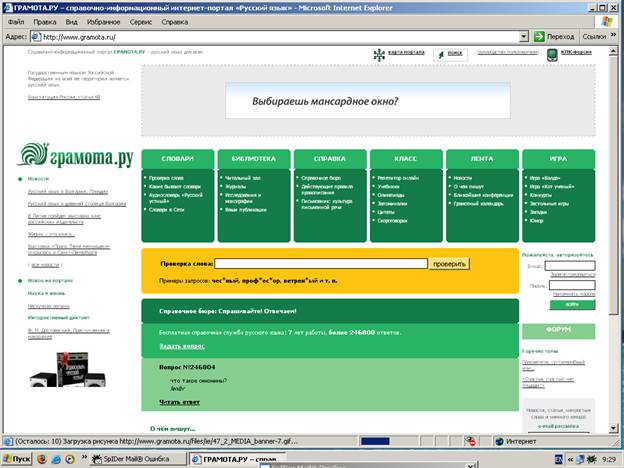Screen dimensions: 624x468
Task: Open Firefox from the quick launch bar
Action: pyautogui.click(x=42, y=459)
